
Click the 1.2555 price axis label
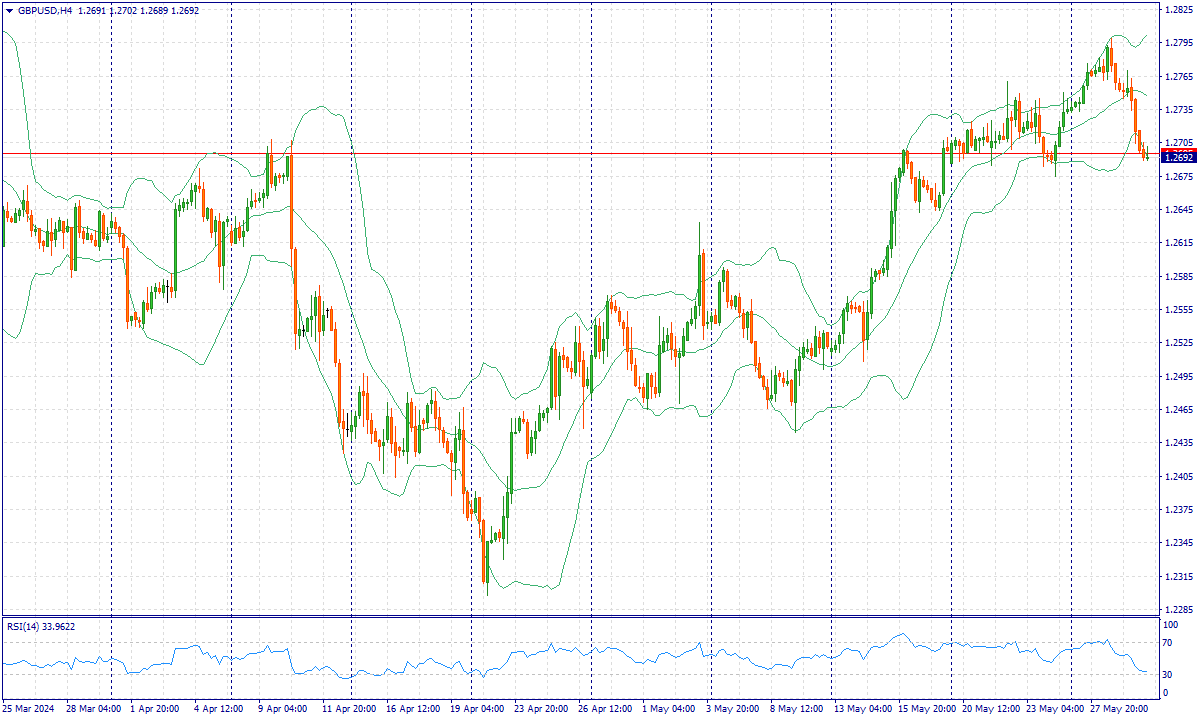pyautogui.click(x=1179, y=309)
